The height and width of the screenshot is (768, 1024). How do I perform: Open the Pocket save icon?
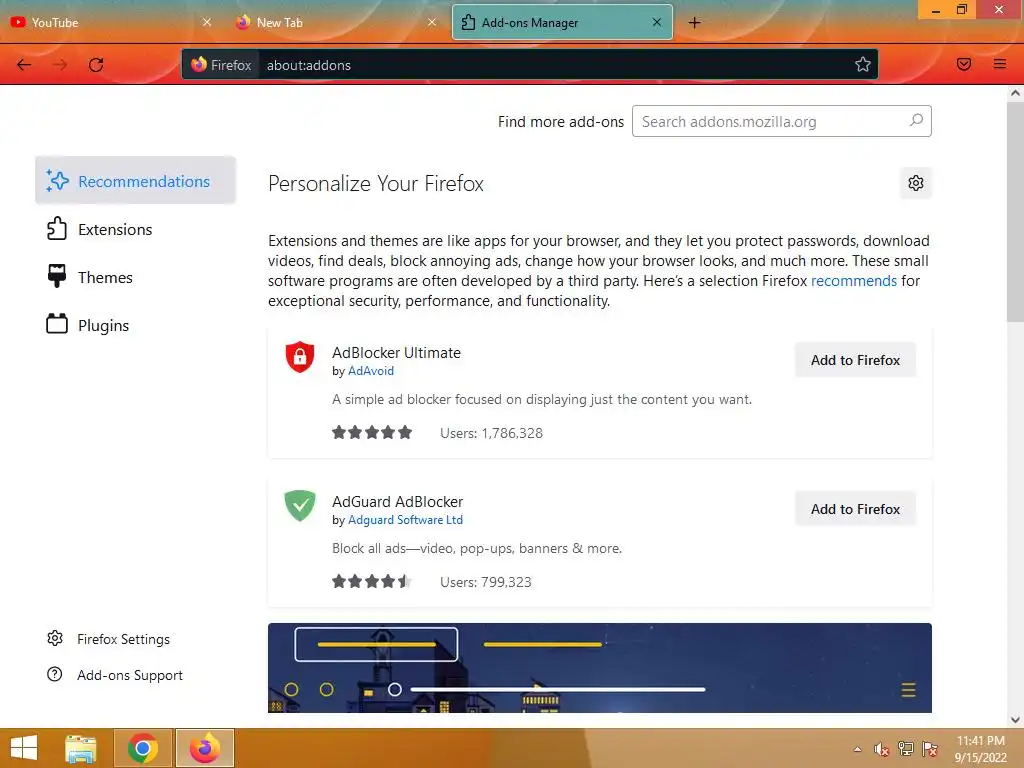[x=964, y=64]
